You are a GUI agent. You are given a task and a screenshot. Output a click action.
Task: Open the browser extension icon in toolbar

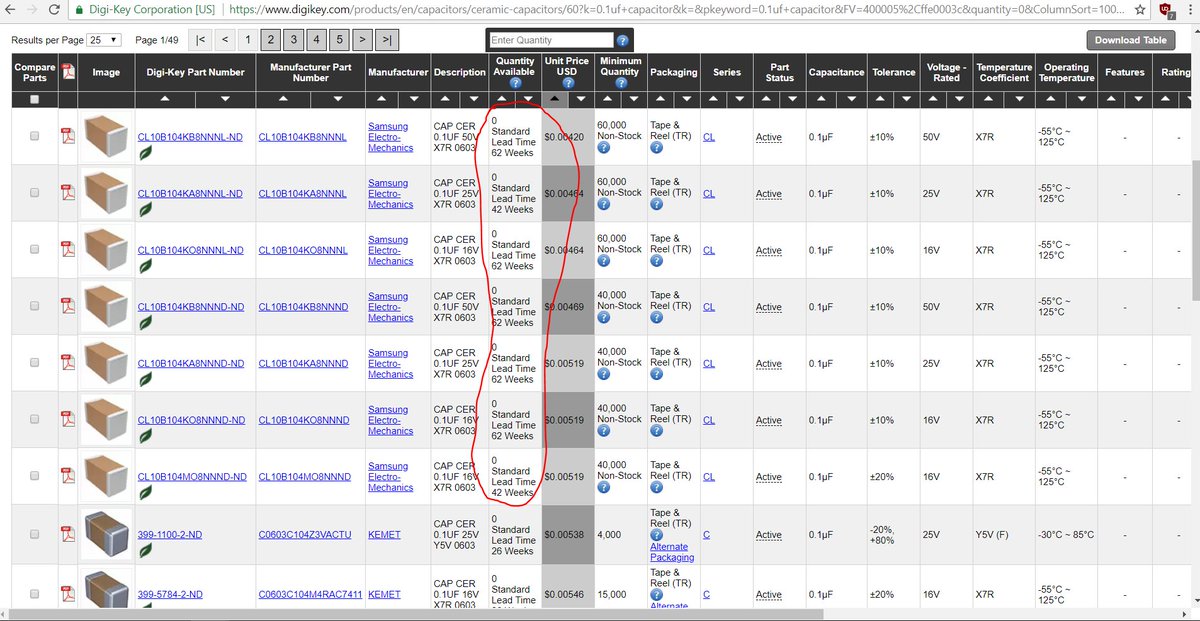1166,9
